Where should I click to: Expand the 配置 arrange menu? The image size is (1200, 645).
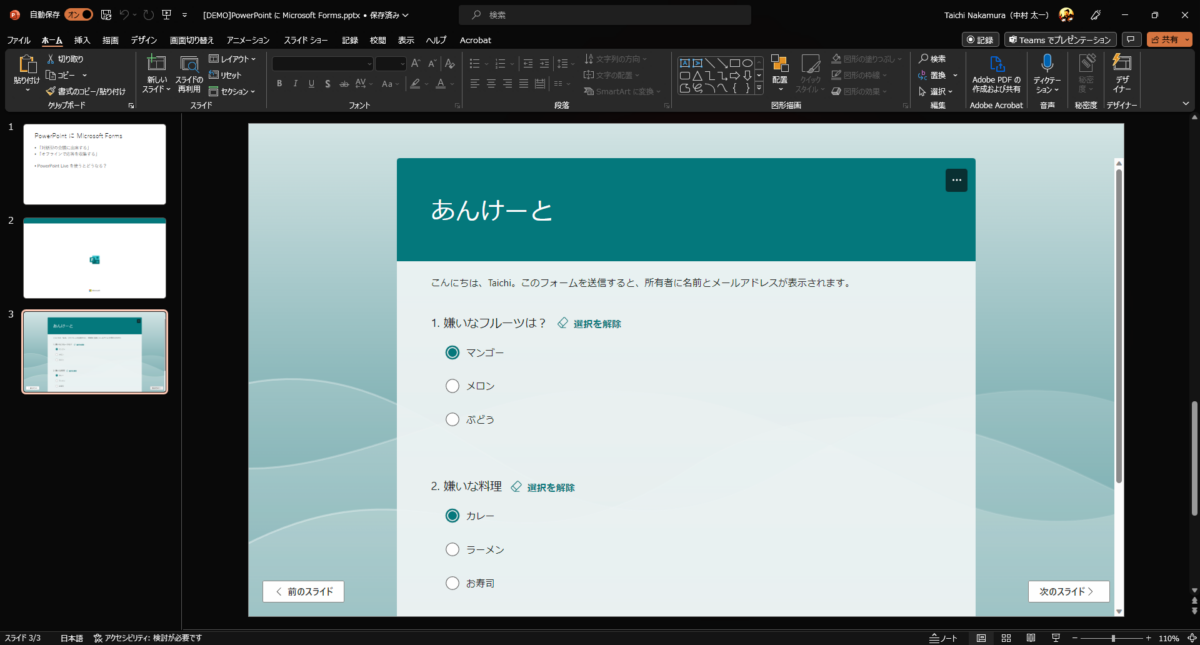coord(780,77)
